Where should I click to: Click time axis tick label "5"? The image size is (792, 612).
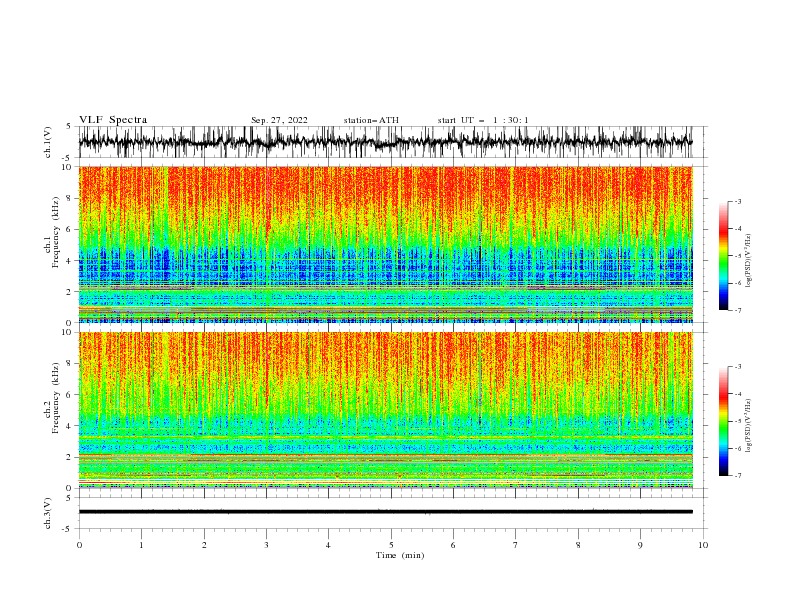click(391, 545)
